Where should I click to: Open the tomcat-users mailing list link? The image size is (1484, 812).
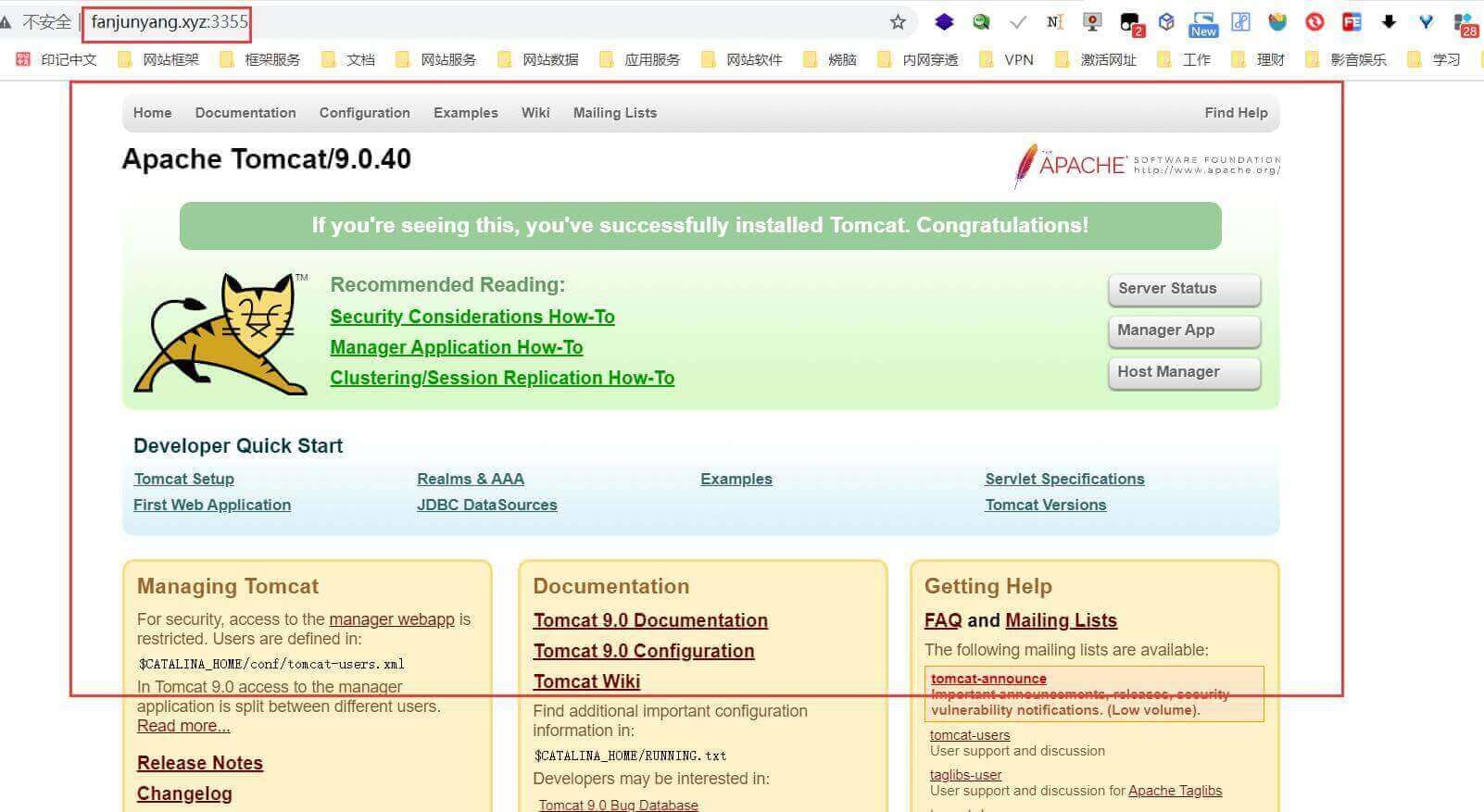970,735
